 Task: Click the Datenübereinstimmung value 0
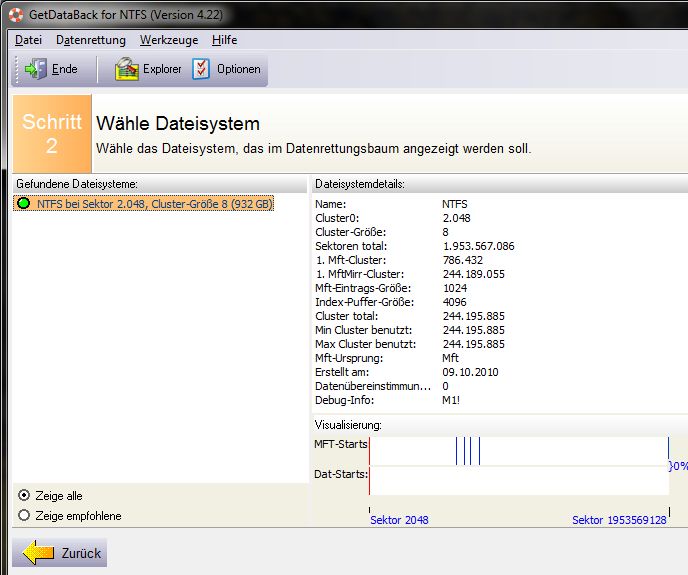pos(445,386)
